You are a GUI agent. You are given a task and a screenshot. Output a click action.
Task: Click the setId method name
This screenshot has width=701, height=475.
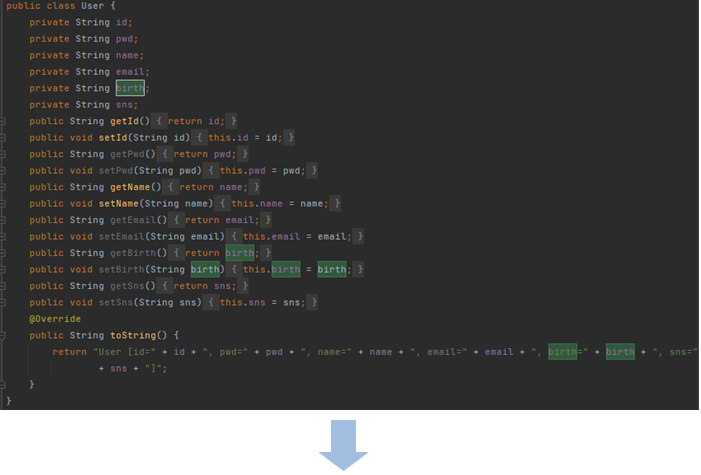click(113, 138)
